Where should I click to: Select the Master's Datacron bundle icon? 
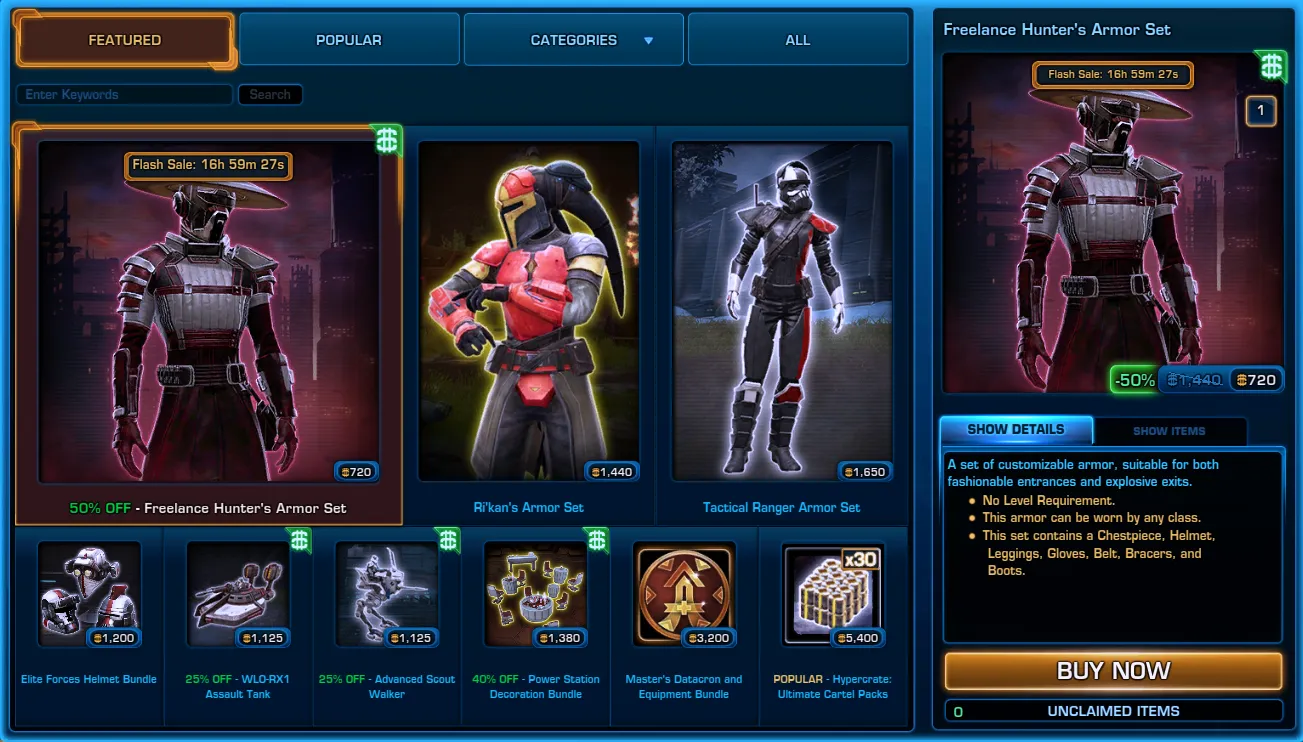point(684,595)
